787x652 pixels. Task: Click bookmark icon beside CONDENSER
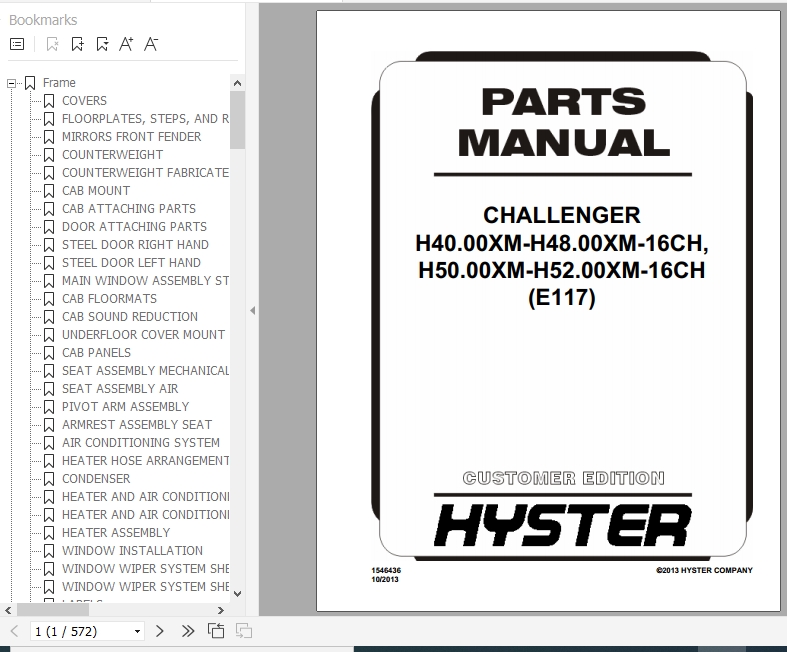49,479
